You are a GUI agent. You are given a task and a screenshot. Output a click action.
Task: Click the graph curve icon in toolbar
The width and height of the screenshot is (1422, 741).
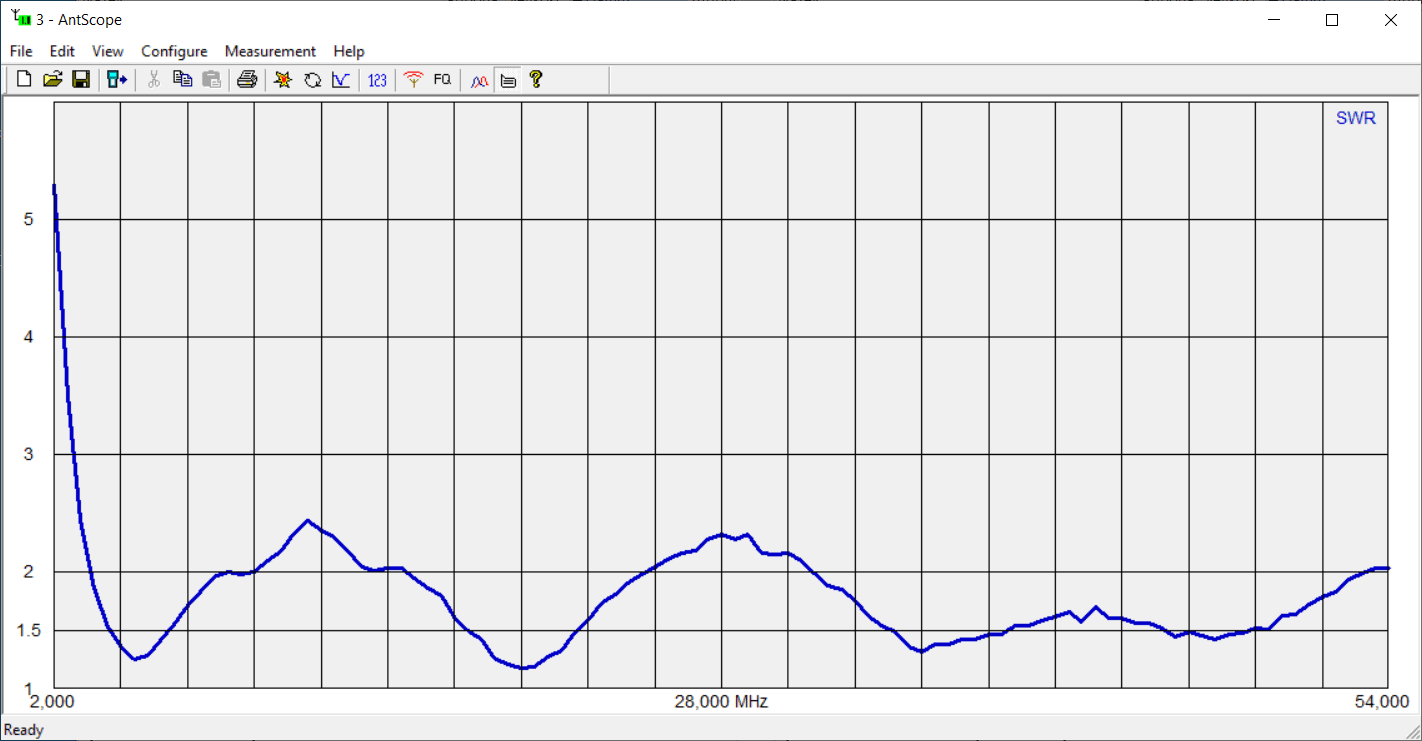tap(341, 80)
